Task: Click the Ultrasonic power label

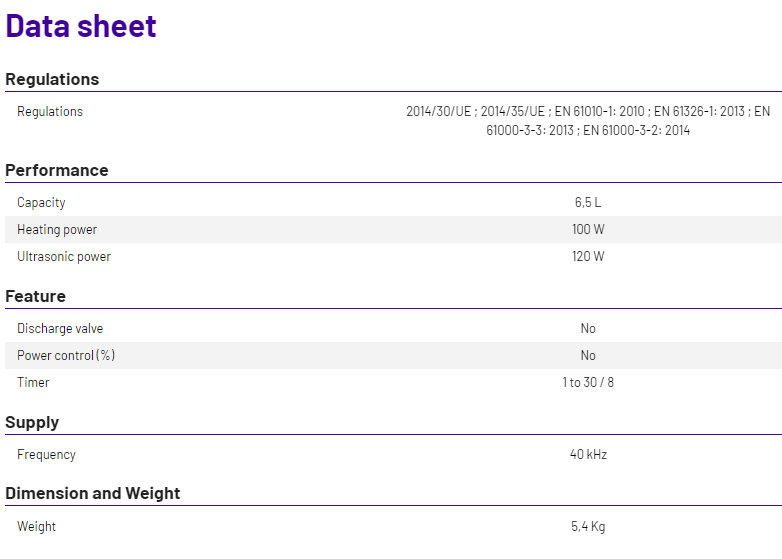Action: tap(64, 256)
